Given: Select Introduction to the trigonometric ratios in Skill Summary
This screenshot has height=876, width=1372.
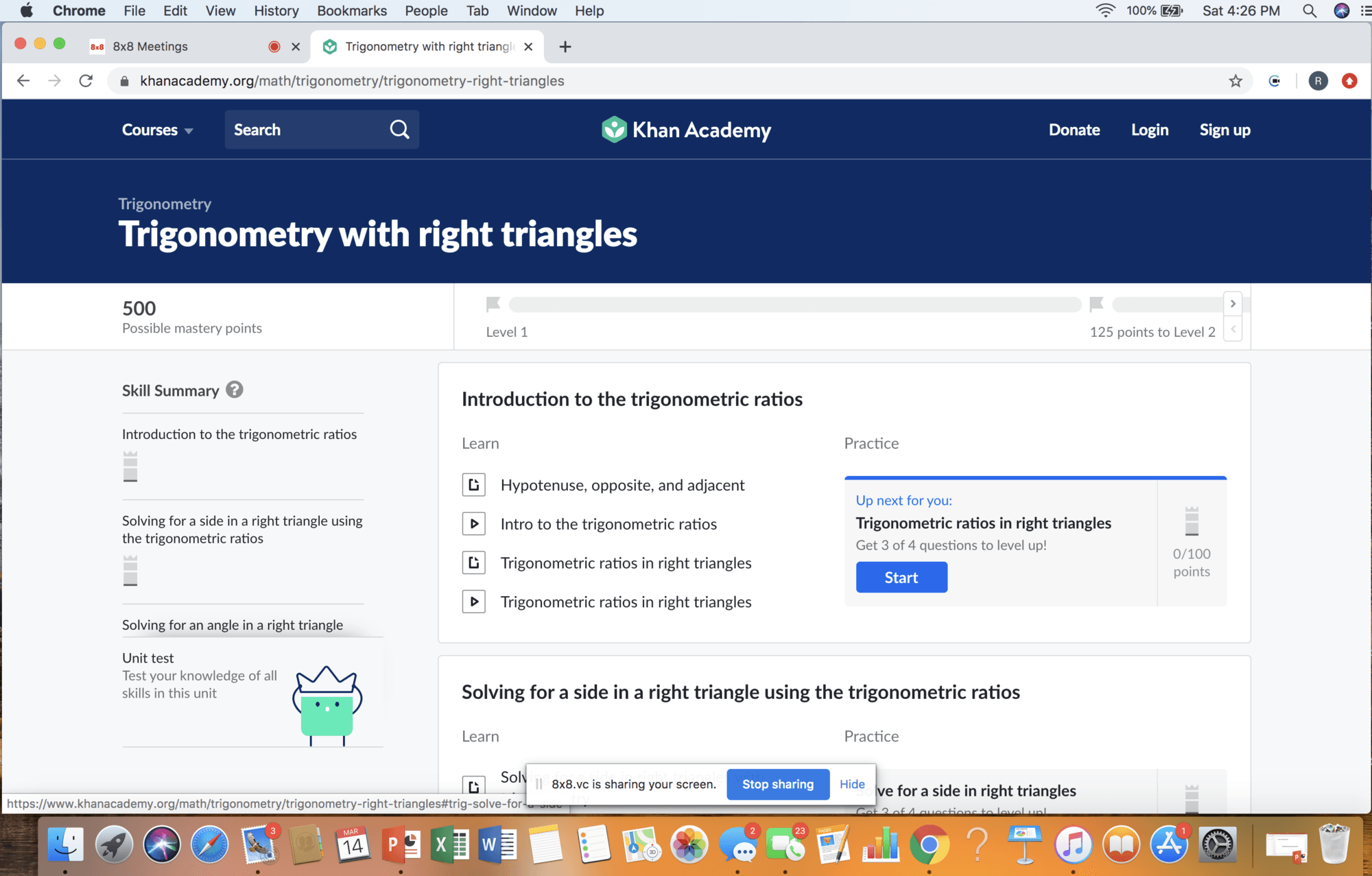Looking at the screenshot, I should 239,434.
